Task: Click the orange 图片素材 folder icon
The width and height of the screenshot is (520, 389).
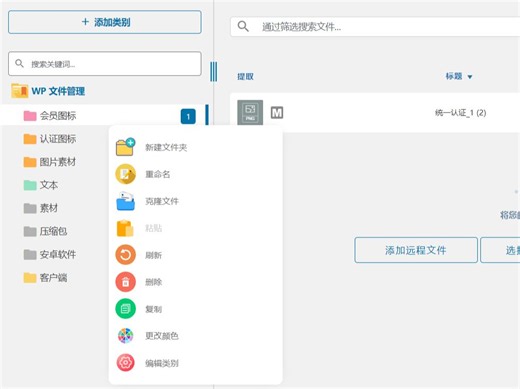Action: 30,162
